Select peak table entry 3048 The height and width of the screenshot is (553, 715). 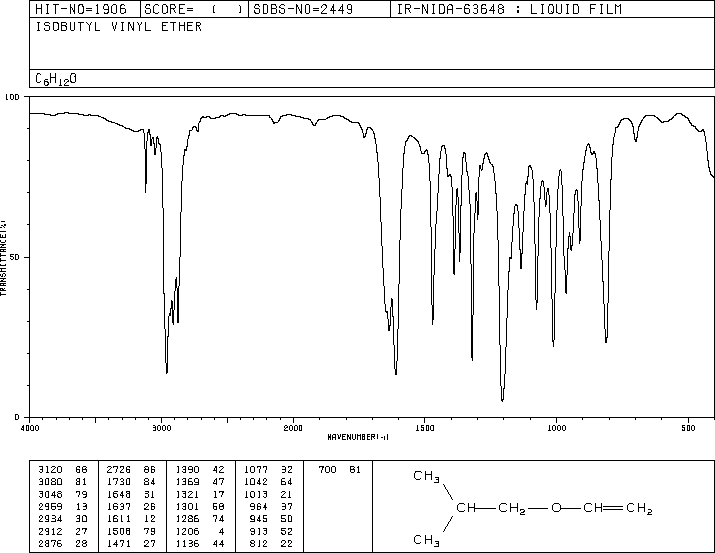tap(50, 494)
